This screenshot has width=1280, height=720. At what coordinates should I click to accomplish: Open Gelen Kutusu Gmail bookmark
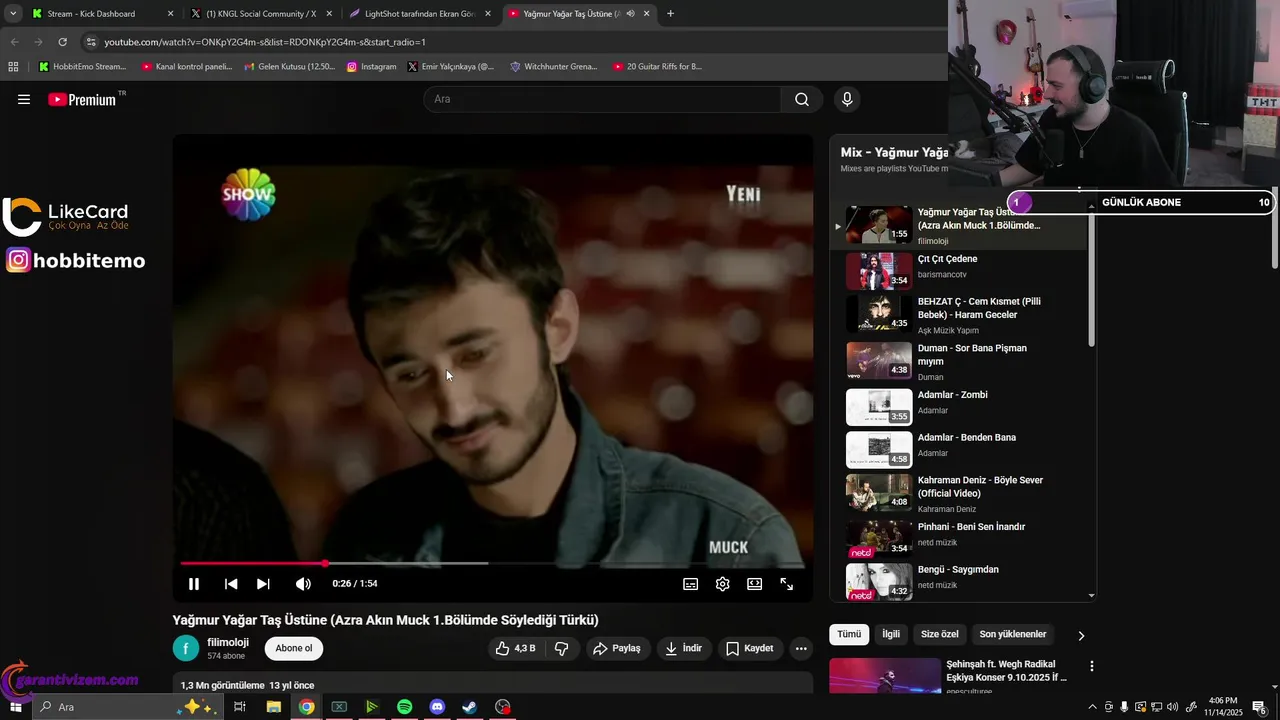[x=290, y=67]
